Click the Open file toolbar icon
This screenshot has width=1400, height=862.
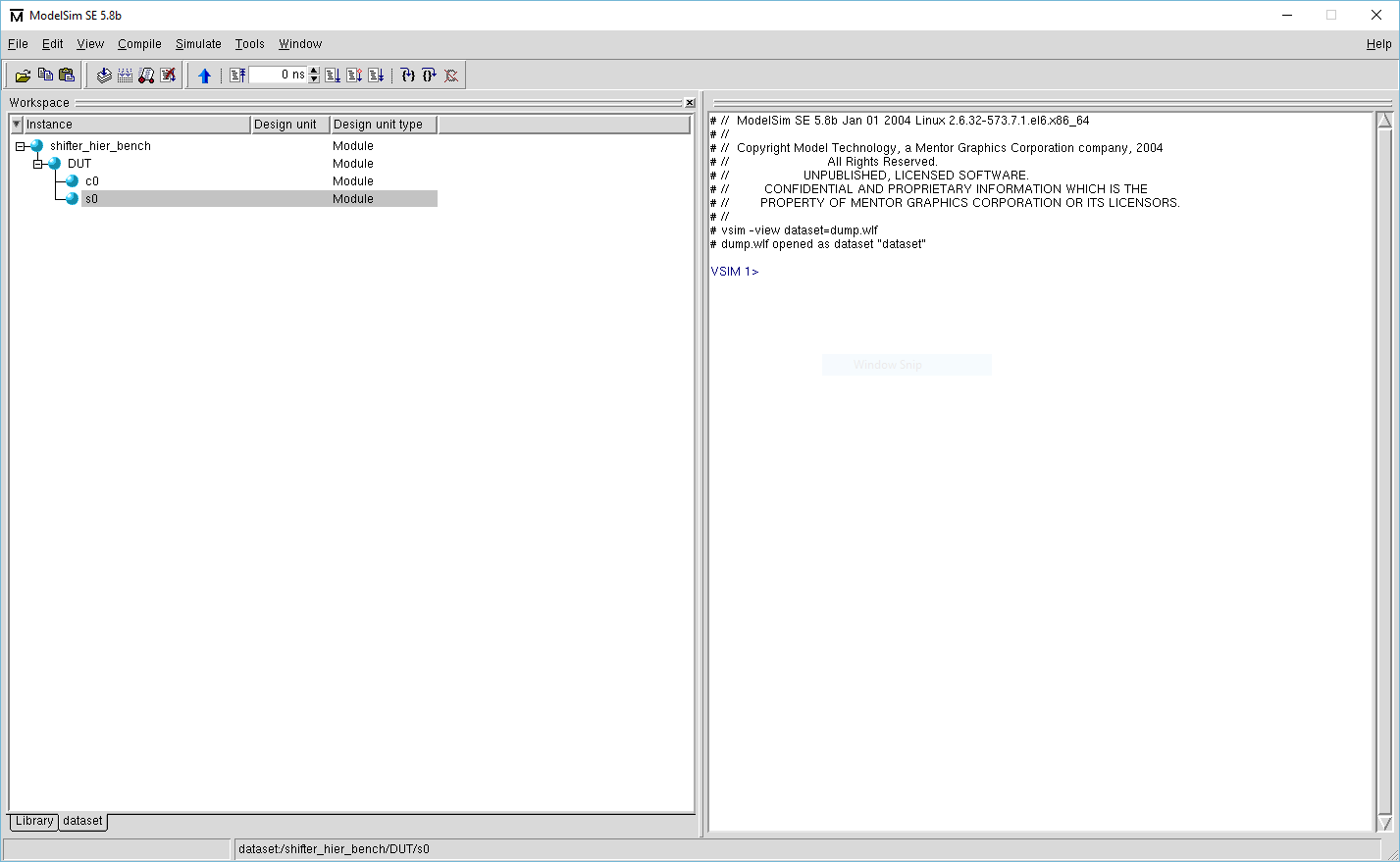pos(23,75)
